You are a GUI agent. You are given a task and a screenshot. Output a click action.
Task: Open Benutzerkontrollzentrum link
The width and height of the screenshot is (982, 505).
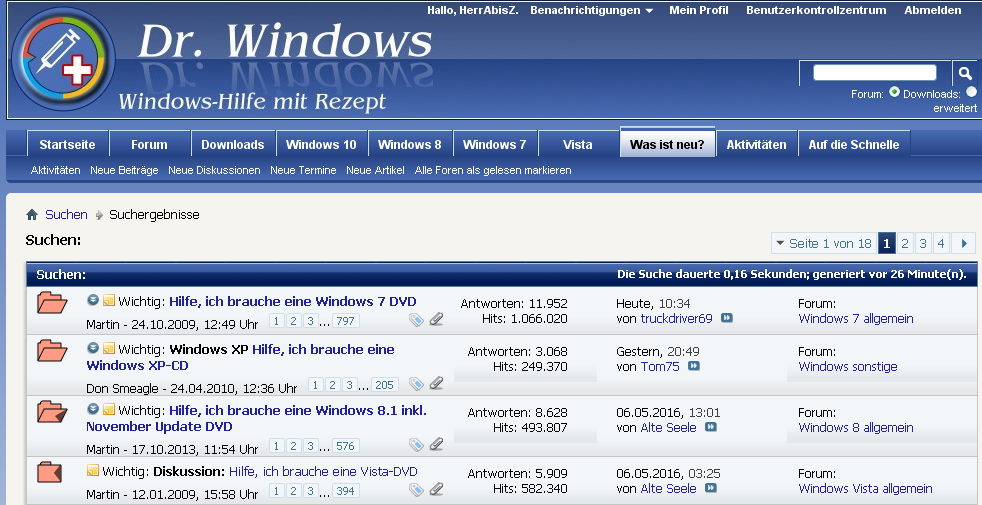816,10
